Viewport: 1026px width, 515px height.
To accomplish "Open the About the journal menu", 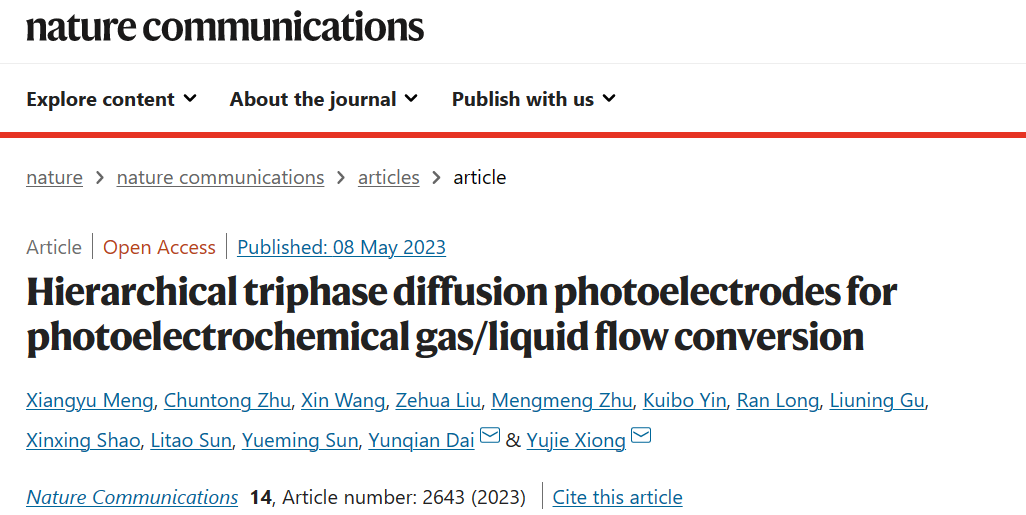I will point(324,99).
